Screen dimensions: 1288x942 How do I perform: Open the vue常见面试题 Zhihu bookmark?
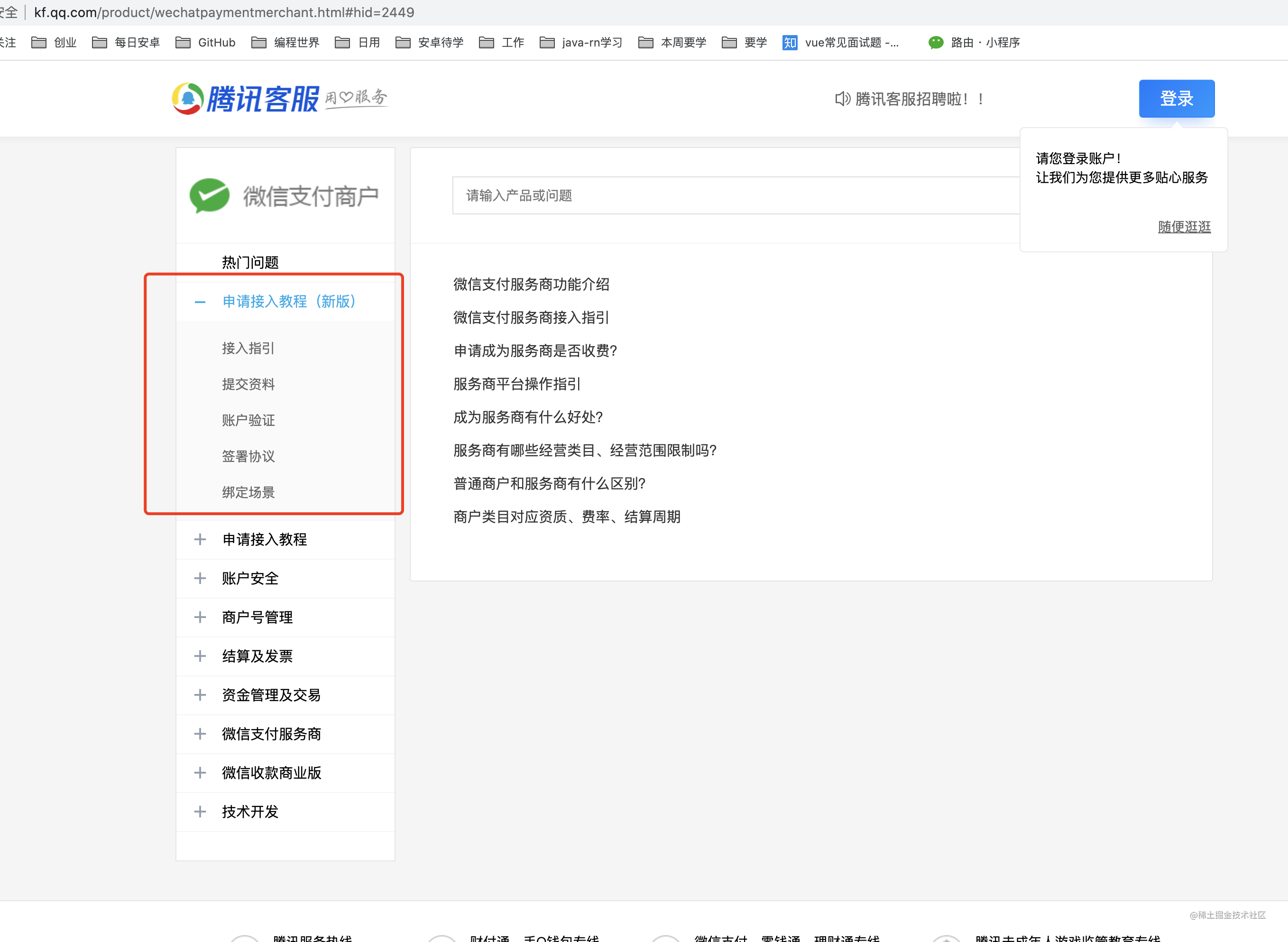(841, 42)
